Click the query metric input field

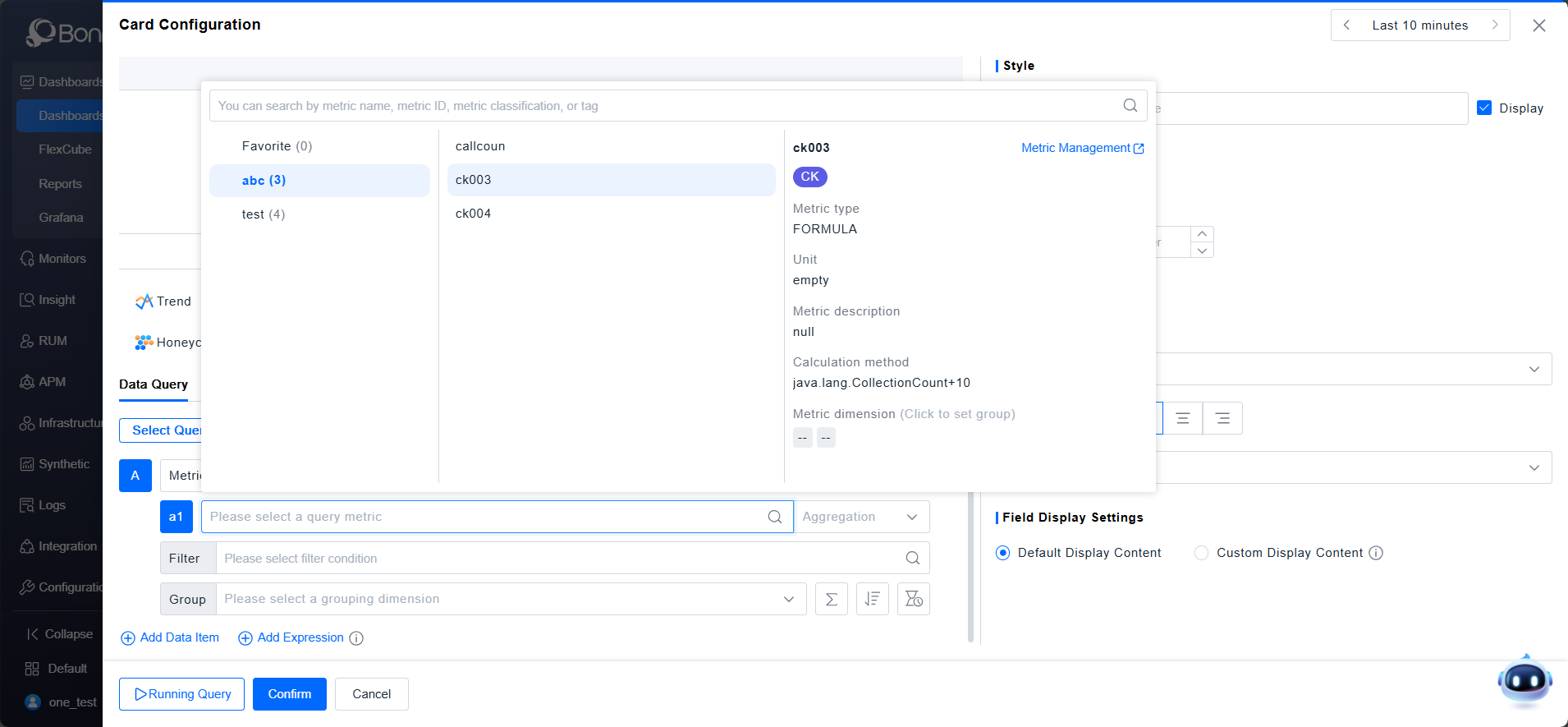pyautogui.click(x=484, y=517)
